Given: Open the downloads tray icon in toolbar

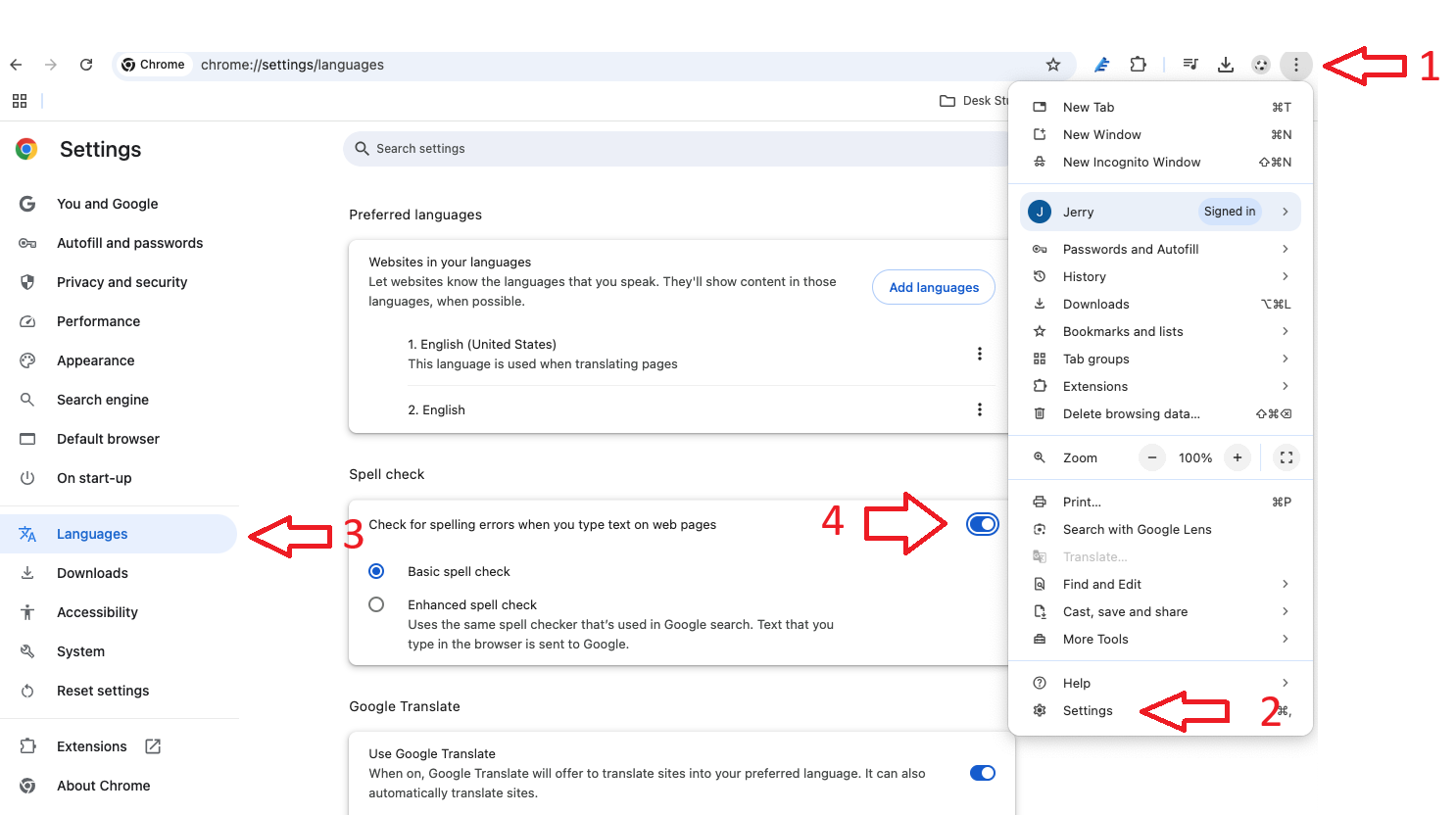Looking at the screenshot, I should [1225, 65].
